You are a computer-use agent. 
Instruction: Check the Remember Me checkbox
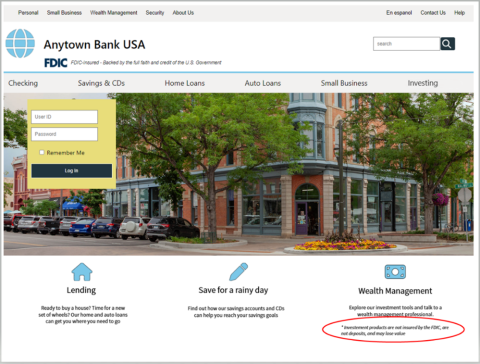coord(42,152)
